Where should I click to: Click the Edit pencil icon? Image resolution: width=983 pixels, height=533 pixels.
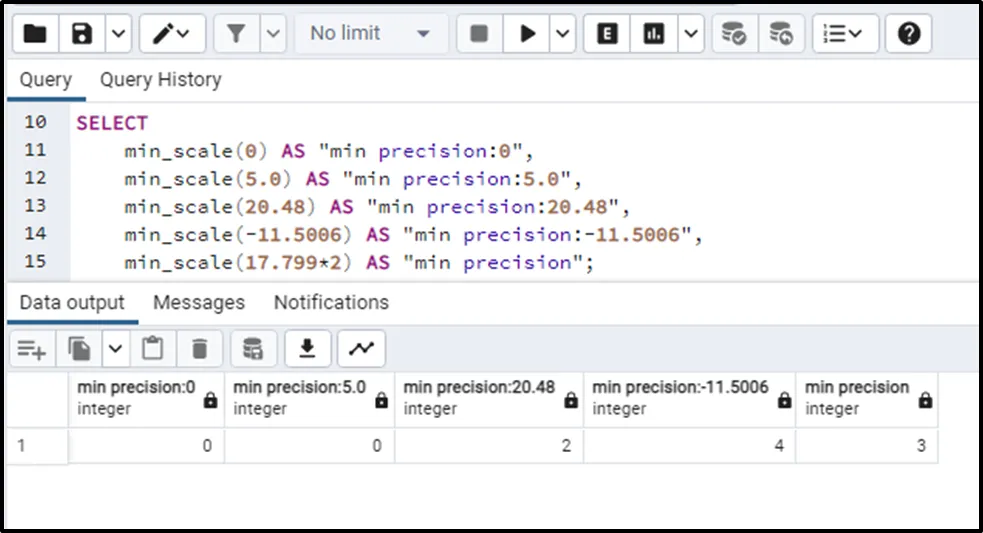163,34
